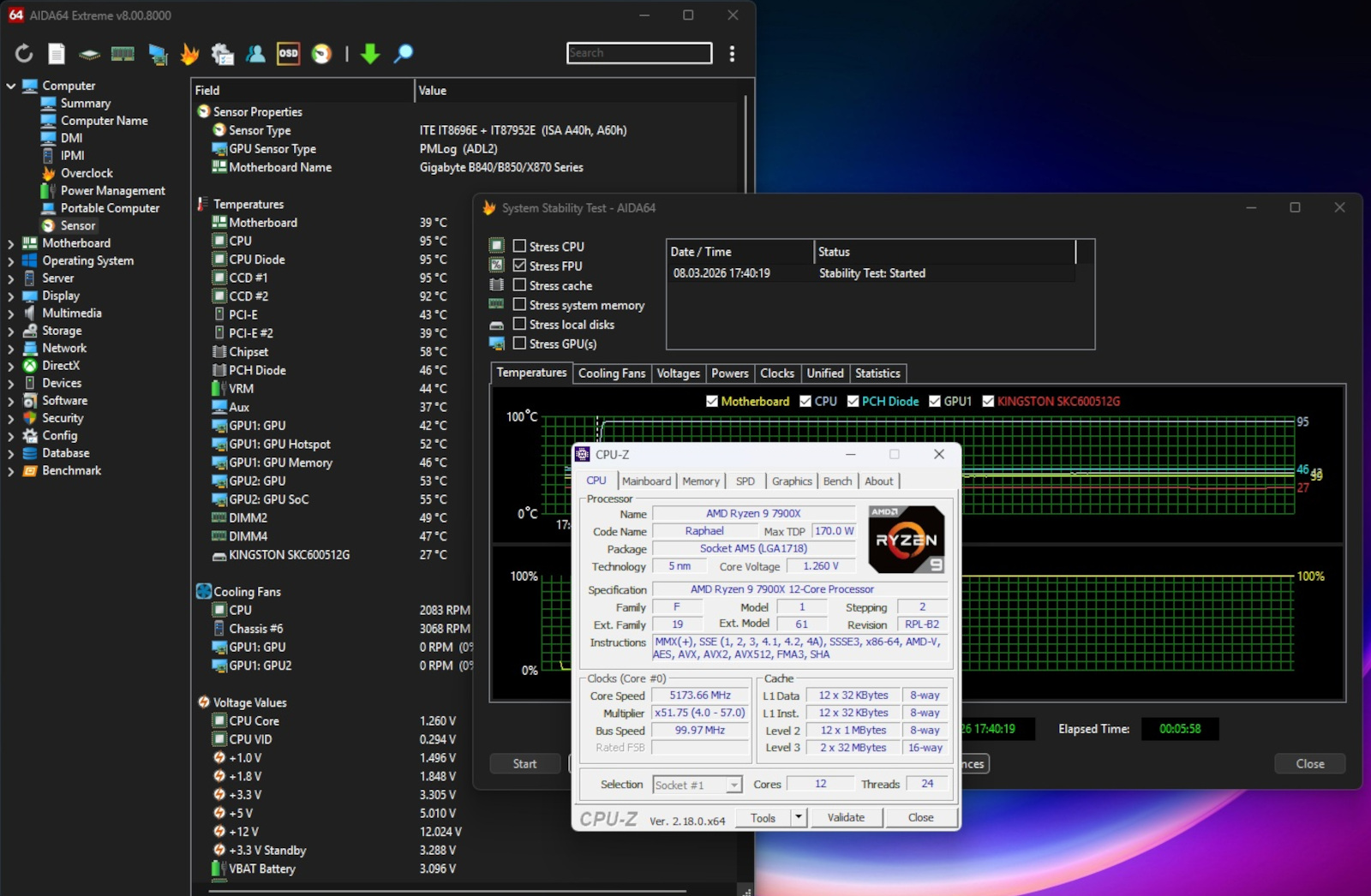Image resolution: width=1371 pixels, height=896 pixels.
Task: Open the OSD panel icon
Action: pyautogui.click(x=289, y=54)
